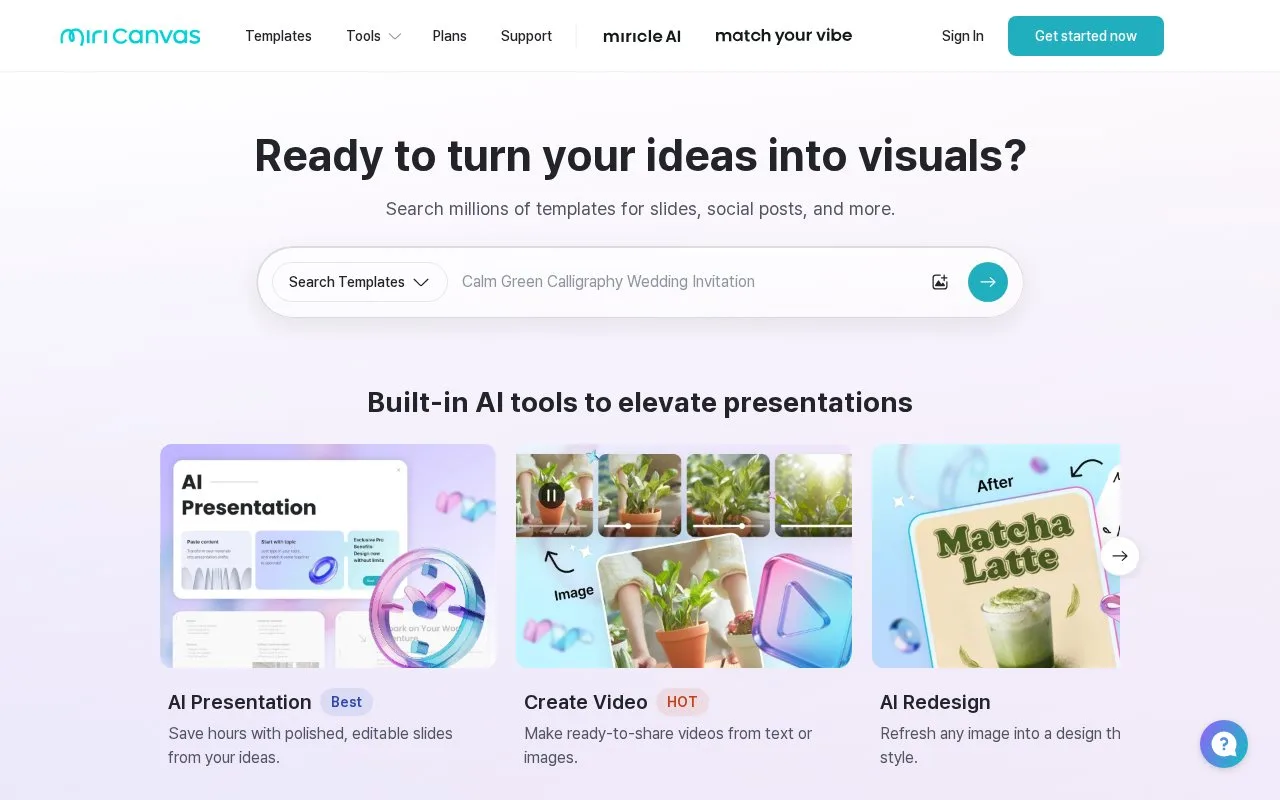This screenshot has height=800, width=1280.
Task: Submit search with the teal arrow button
Action: click(988, 282)
